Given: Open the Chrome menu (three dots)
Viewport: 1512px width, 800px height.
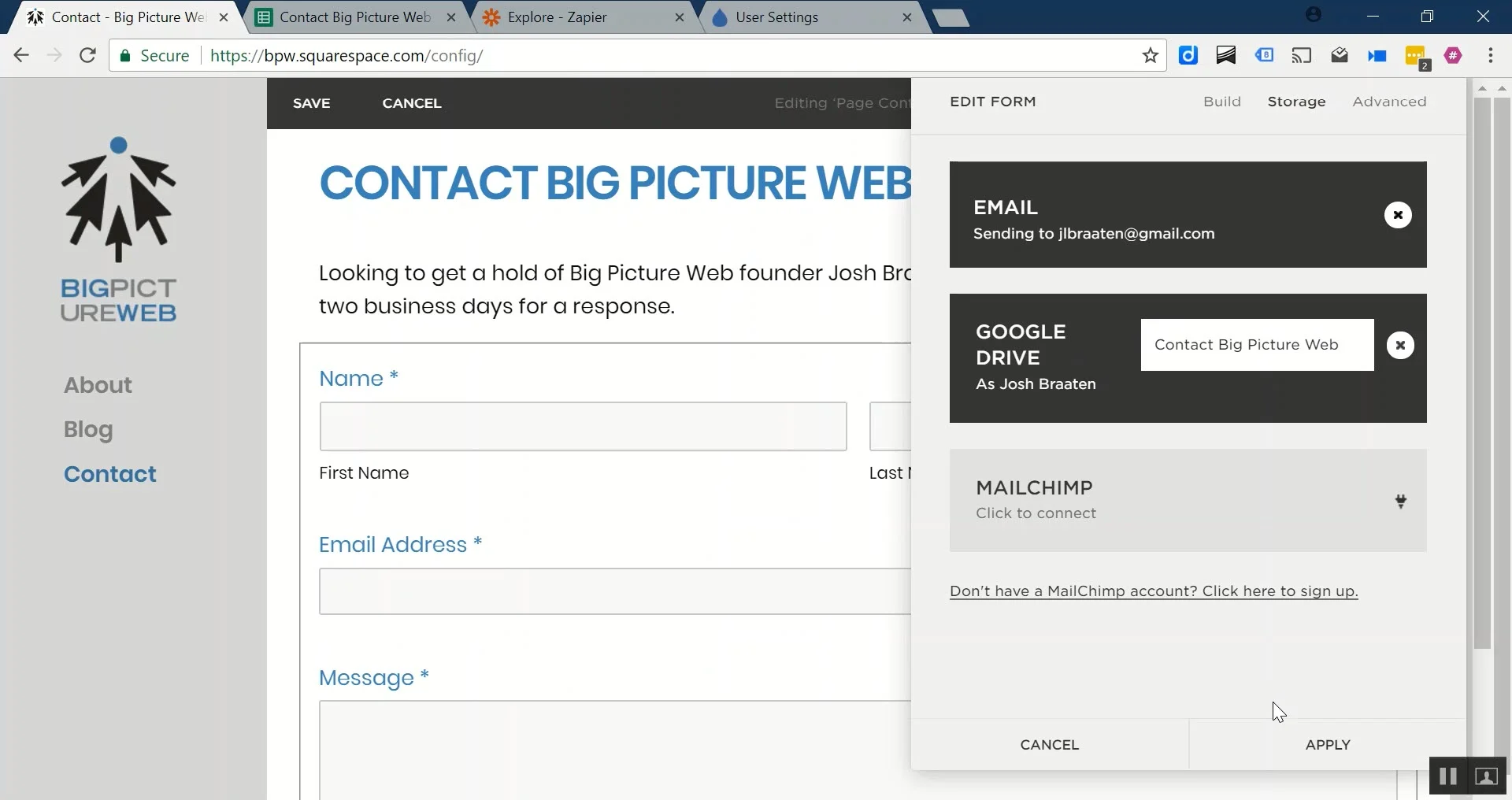Looking at the screenshot, I should pyautogui.click(x=1491, y=55).
